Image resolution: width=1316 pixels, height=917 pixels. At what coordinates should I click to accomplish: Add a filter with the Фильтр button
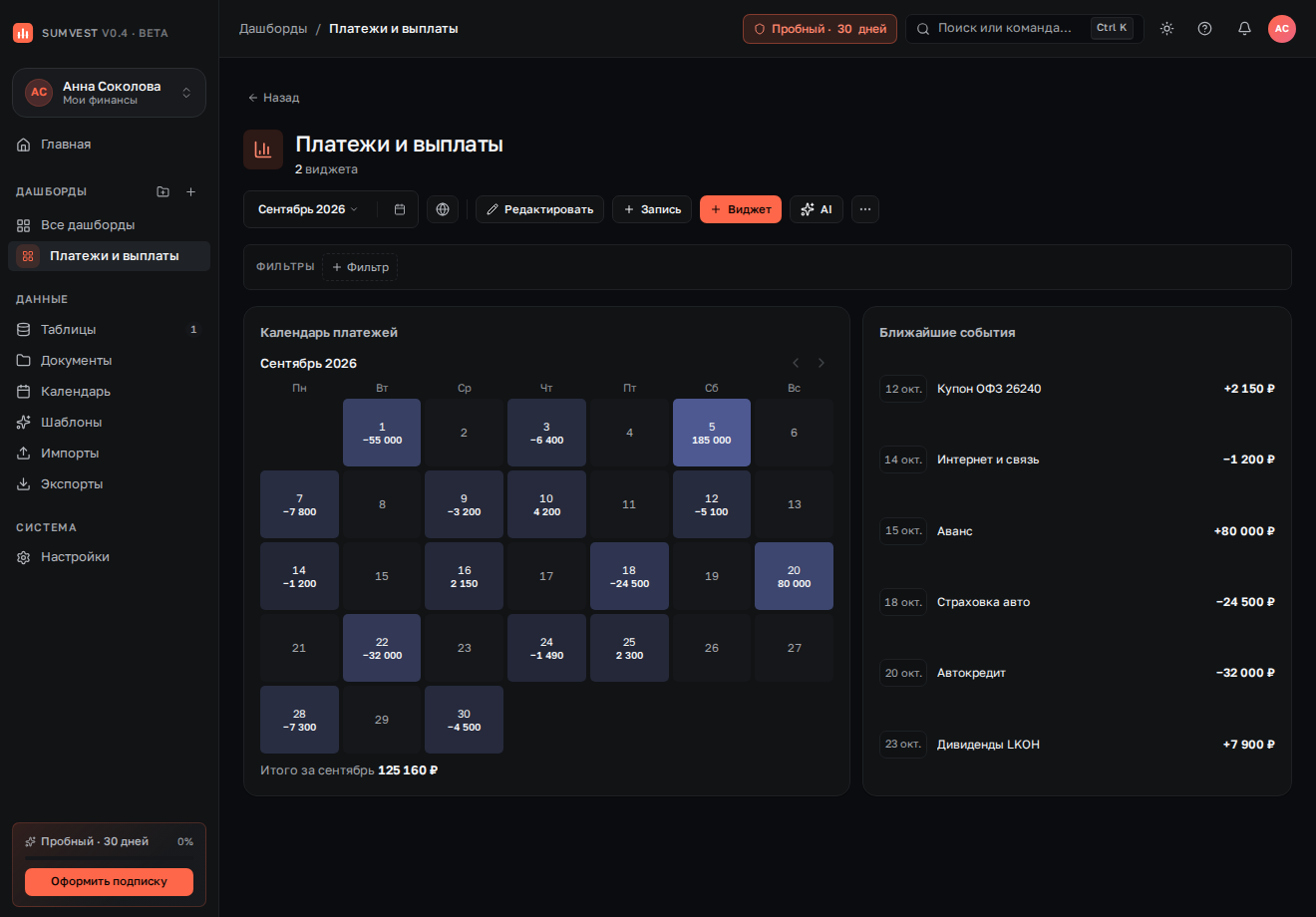pos(360,267)
